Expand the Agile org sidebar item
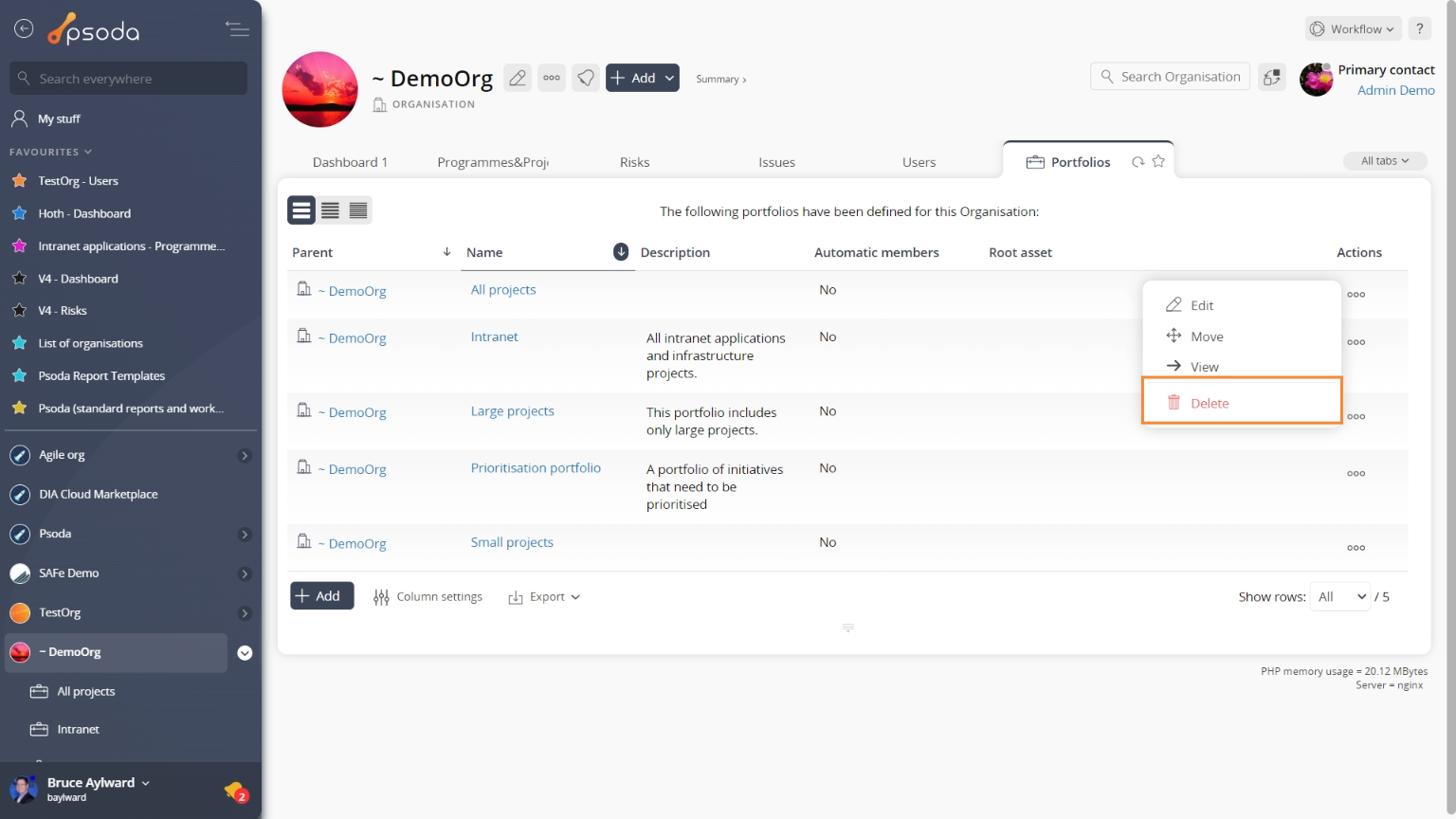 [245, 456]
